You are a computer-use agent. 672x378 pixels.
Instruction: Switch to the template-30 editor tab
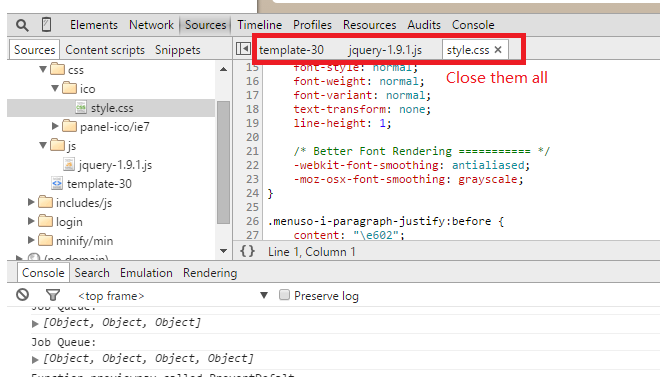coord(291,50)
